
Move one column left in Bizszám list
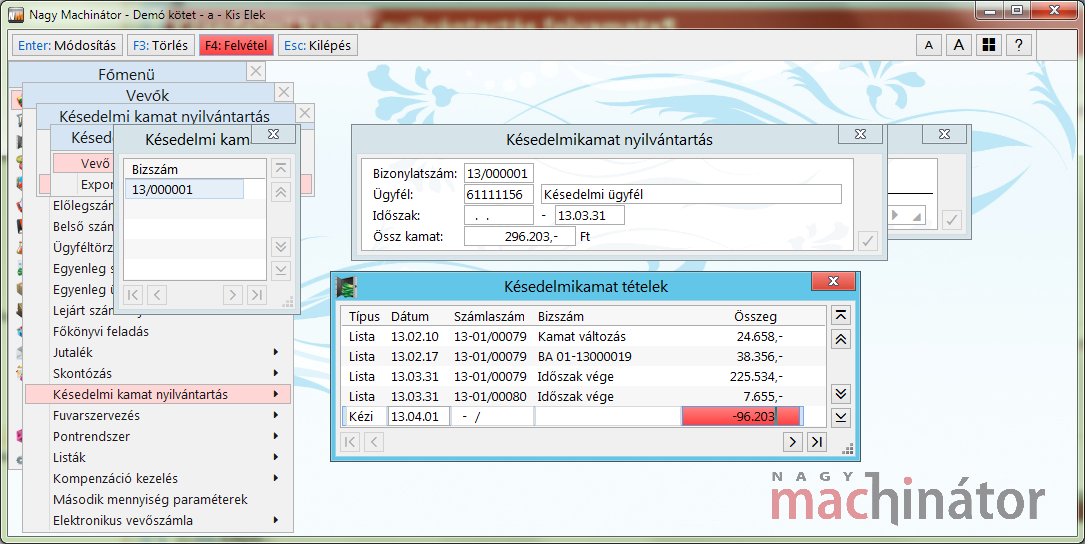(157, 295)
